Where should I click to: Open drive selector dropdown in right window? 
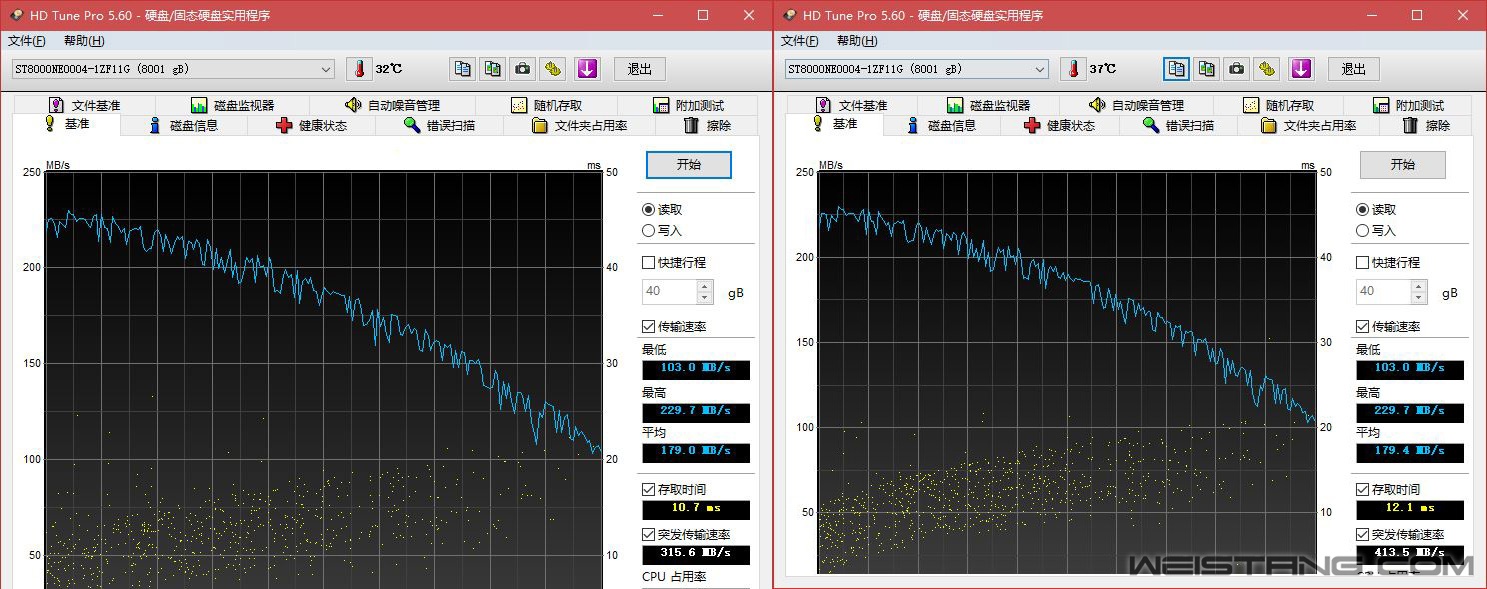[917, 69]
